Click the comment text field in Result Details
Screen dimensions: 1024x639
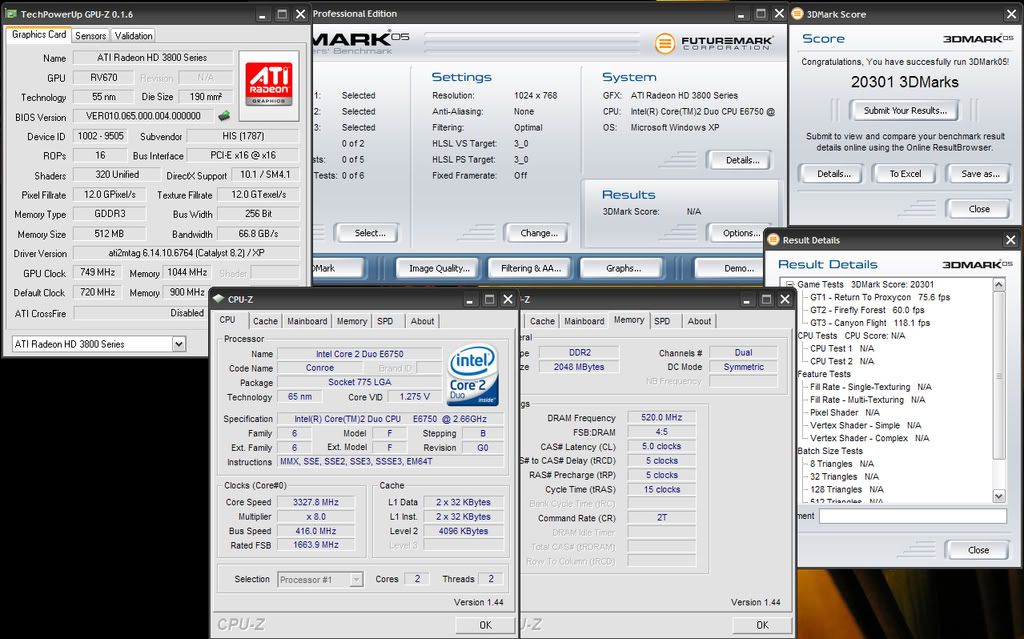click(912, 516)
